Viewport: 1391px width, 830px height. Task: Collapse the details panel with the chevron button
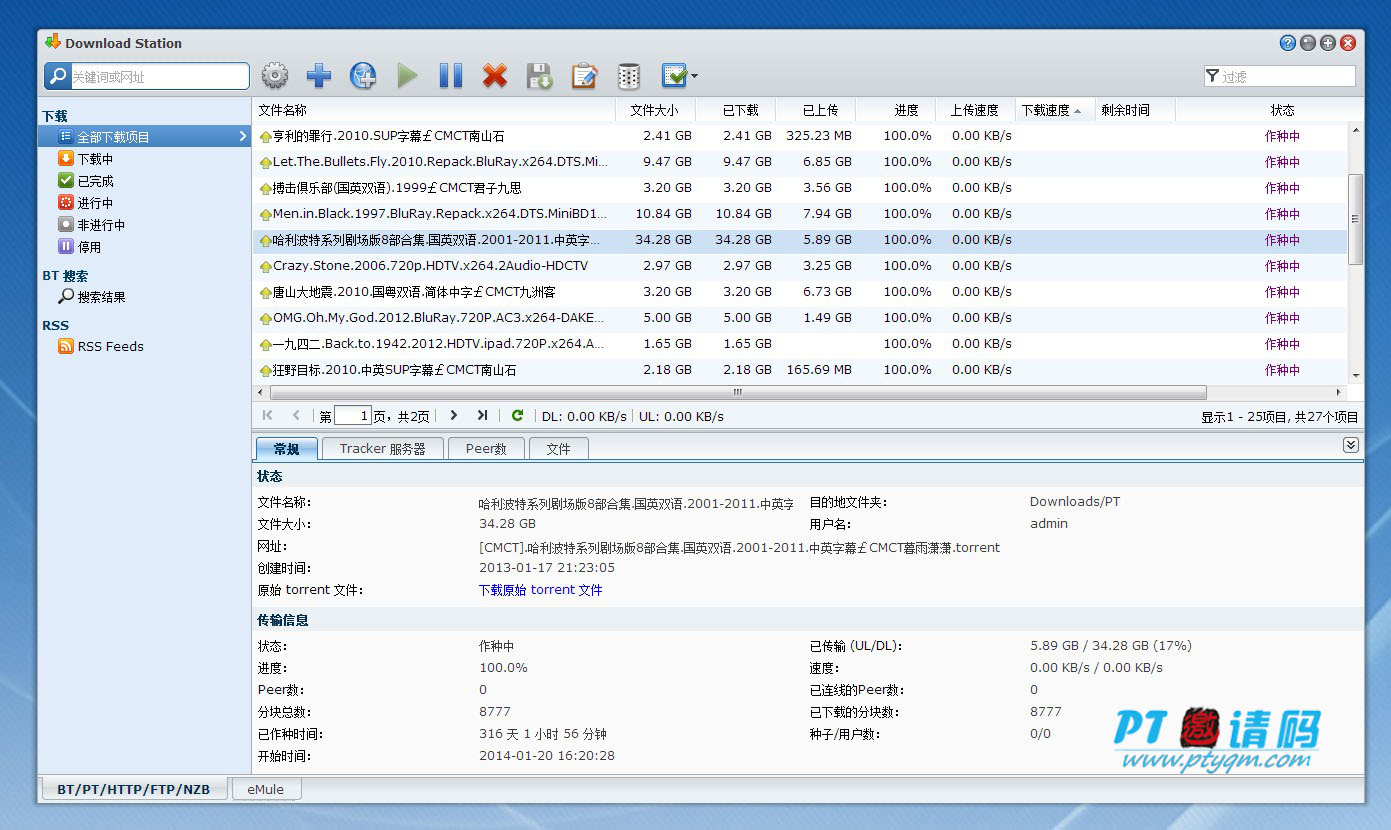(1351, 445)
